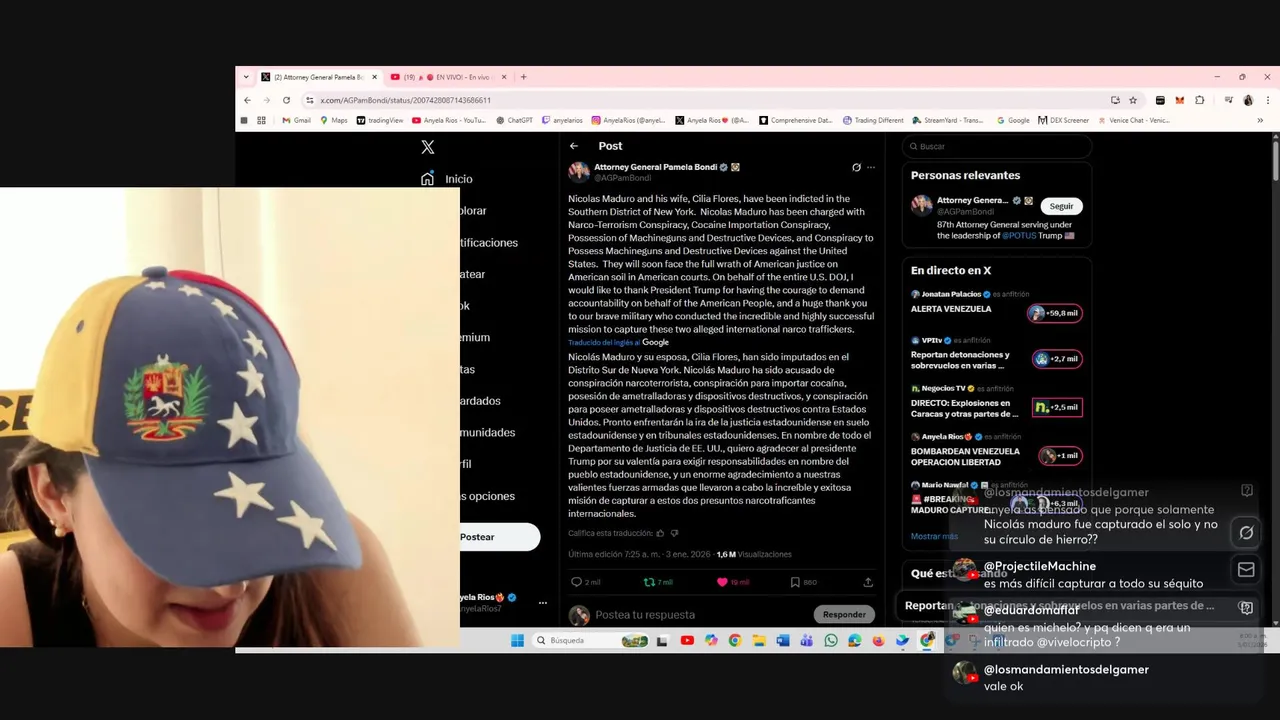Launch WhatsApp from the taskbar
The image size is (1280, 720).
[x=831, y=641]
